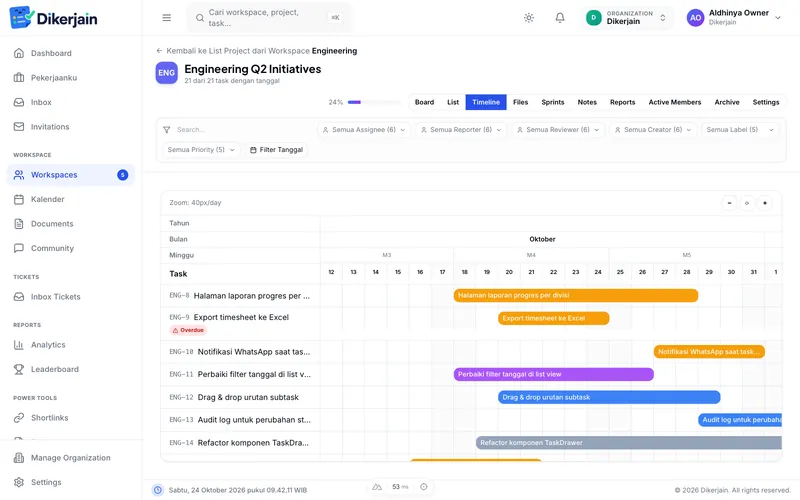
Task: Open Documents in the sidebar
Action: click(71, 224)
